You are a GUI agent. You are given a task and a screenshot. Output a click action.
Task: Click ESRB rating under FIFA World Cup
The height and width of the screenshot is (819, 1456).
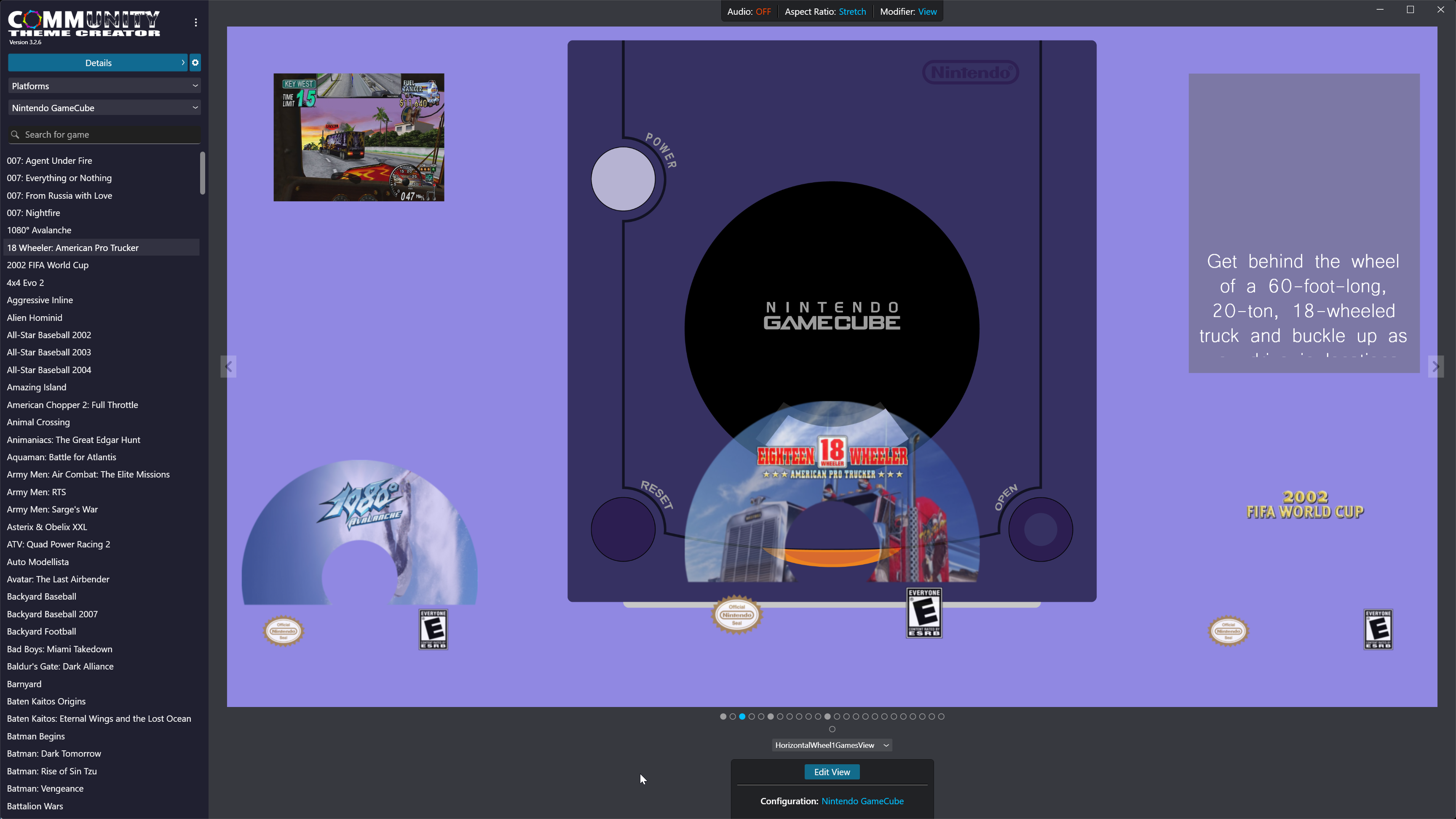[x=1378, y=629]
